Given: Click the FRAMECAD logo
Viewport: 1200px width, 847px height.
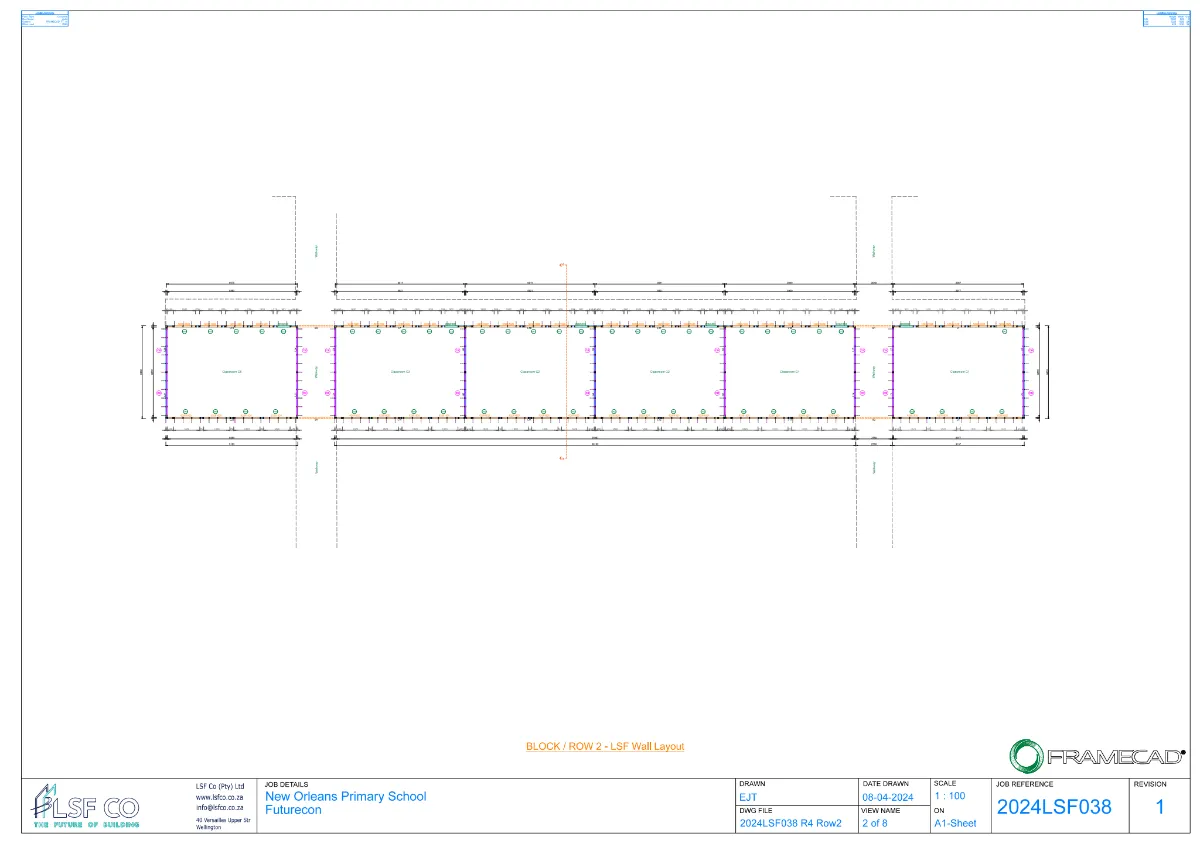Looking at the screenshot, I should point(1097,755).
